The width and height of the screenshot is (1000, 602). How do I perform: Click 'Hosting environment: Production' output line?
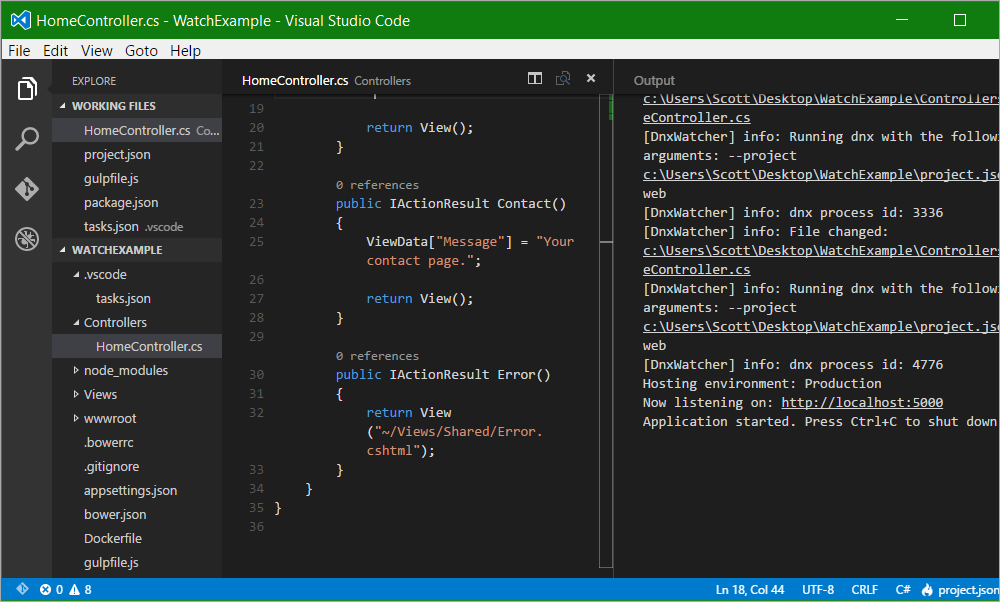click(x=762, y=383)
